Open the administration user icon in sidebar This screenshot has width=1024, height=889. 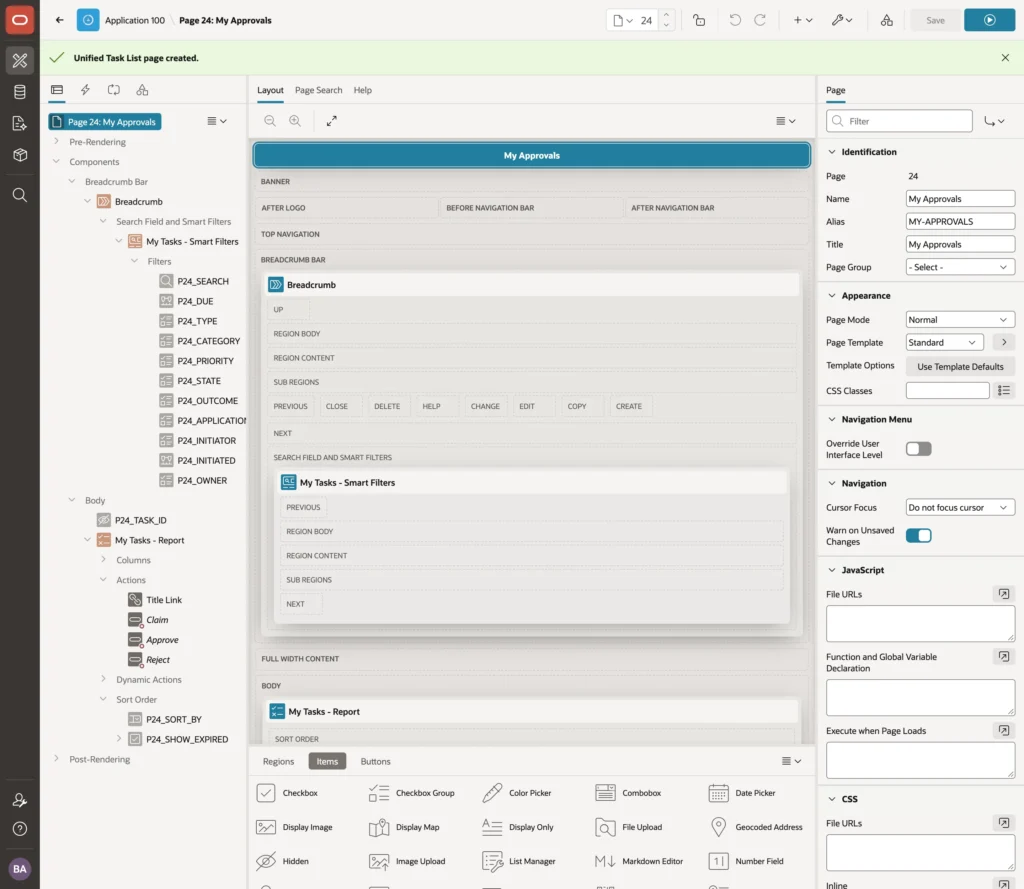20,800
